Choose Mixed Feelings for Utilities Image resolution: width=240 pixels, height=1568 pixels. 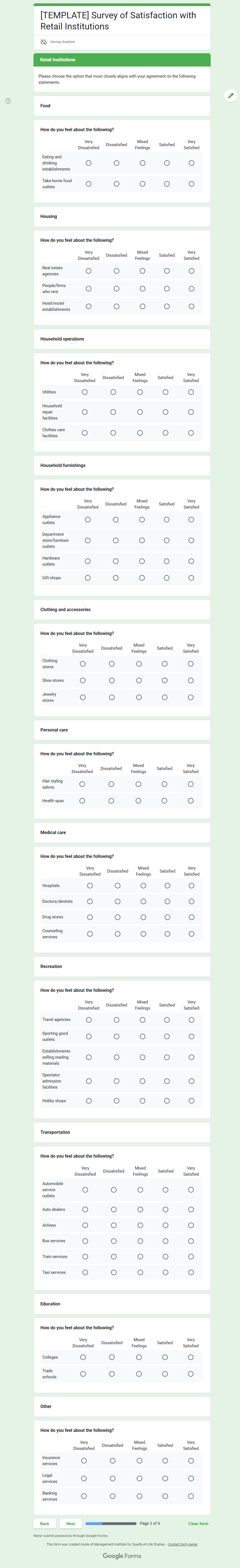pos(140,392)
